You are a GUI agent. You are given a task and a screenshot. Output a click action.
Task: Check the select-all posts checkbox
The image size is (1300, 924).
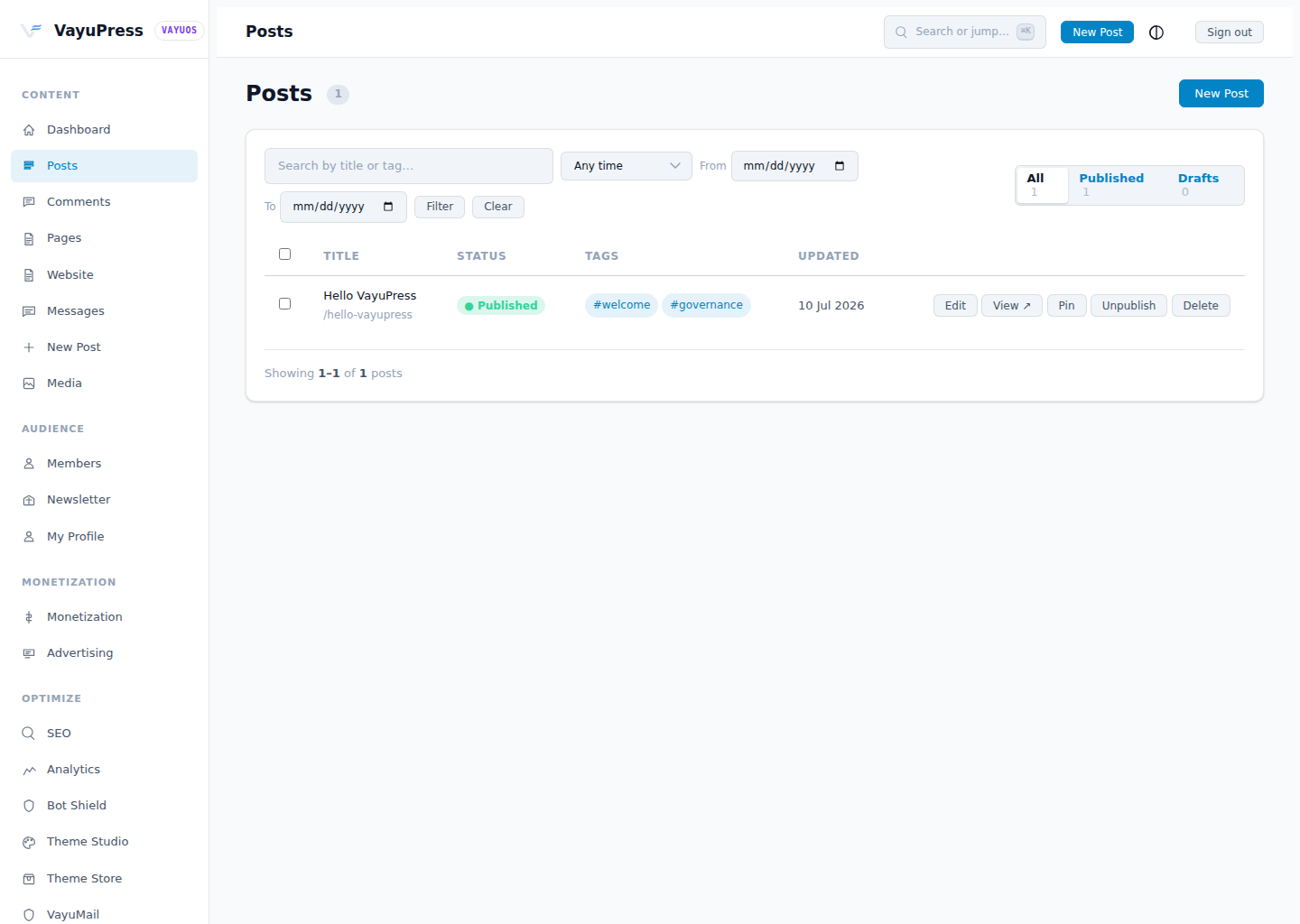pyautogui.click(x=285, y=254)
